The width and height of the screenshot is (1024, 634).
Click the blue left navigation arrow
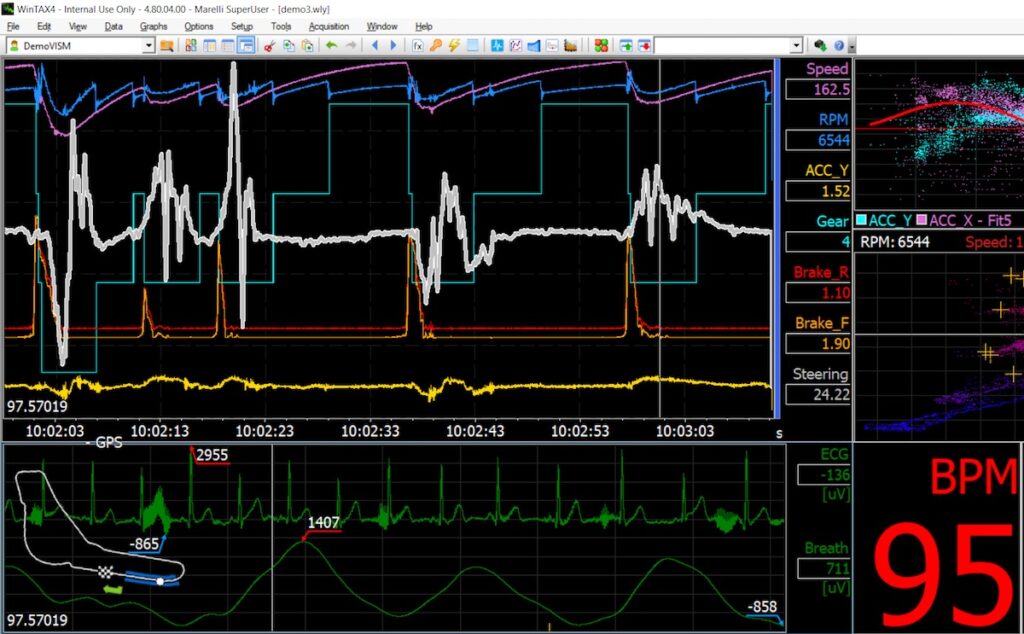point(375,46)
